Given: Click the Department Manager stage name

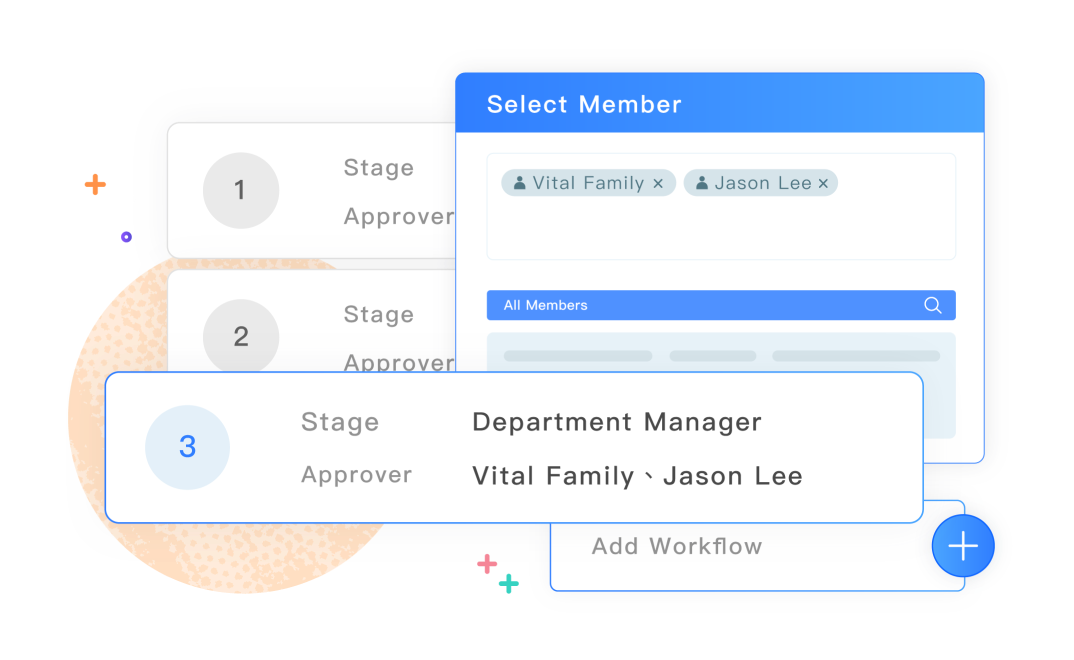Looking at the screenshot, I should 616,422.
